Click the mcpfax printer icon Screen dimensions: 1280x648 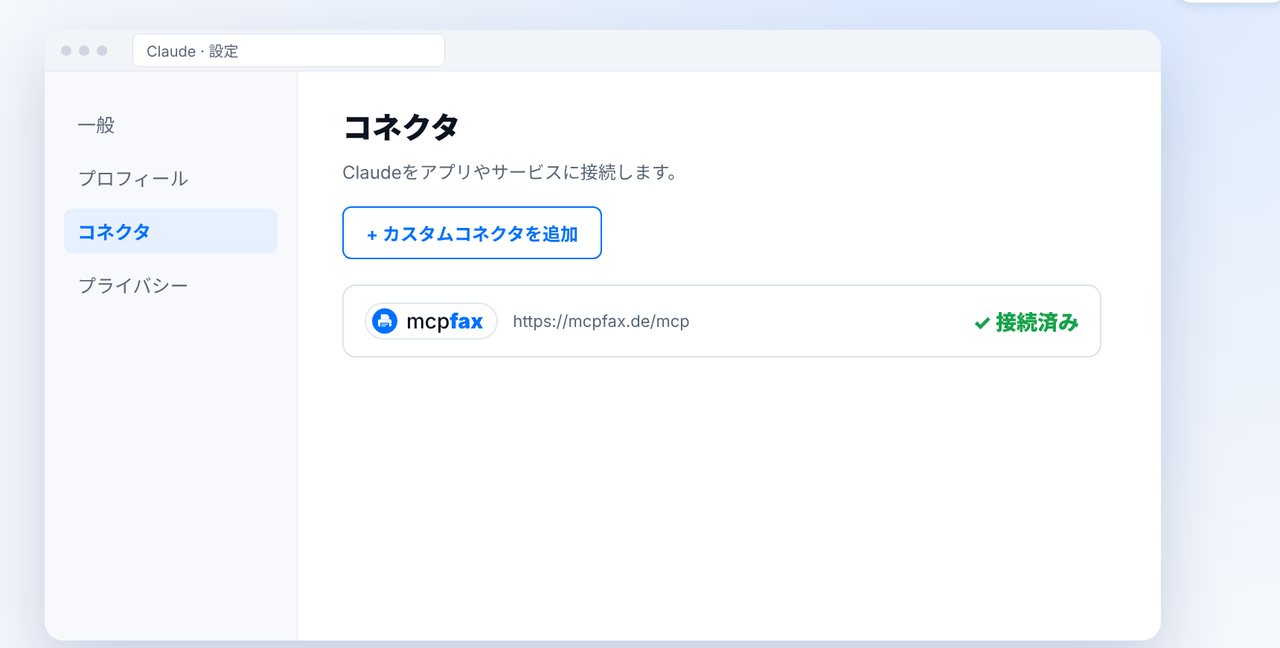pyautogui.click(x=385, y=321)
